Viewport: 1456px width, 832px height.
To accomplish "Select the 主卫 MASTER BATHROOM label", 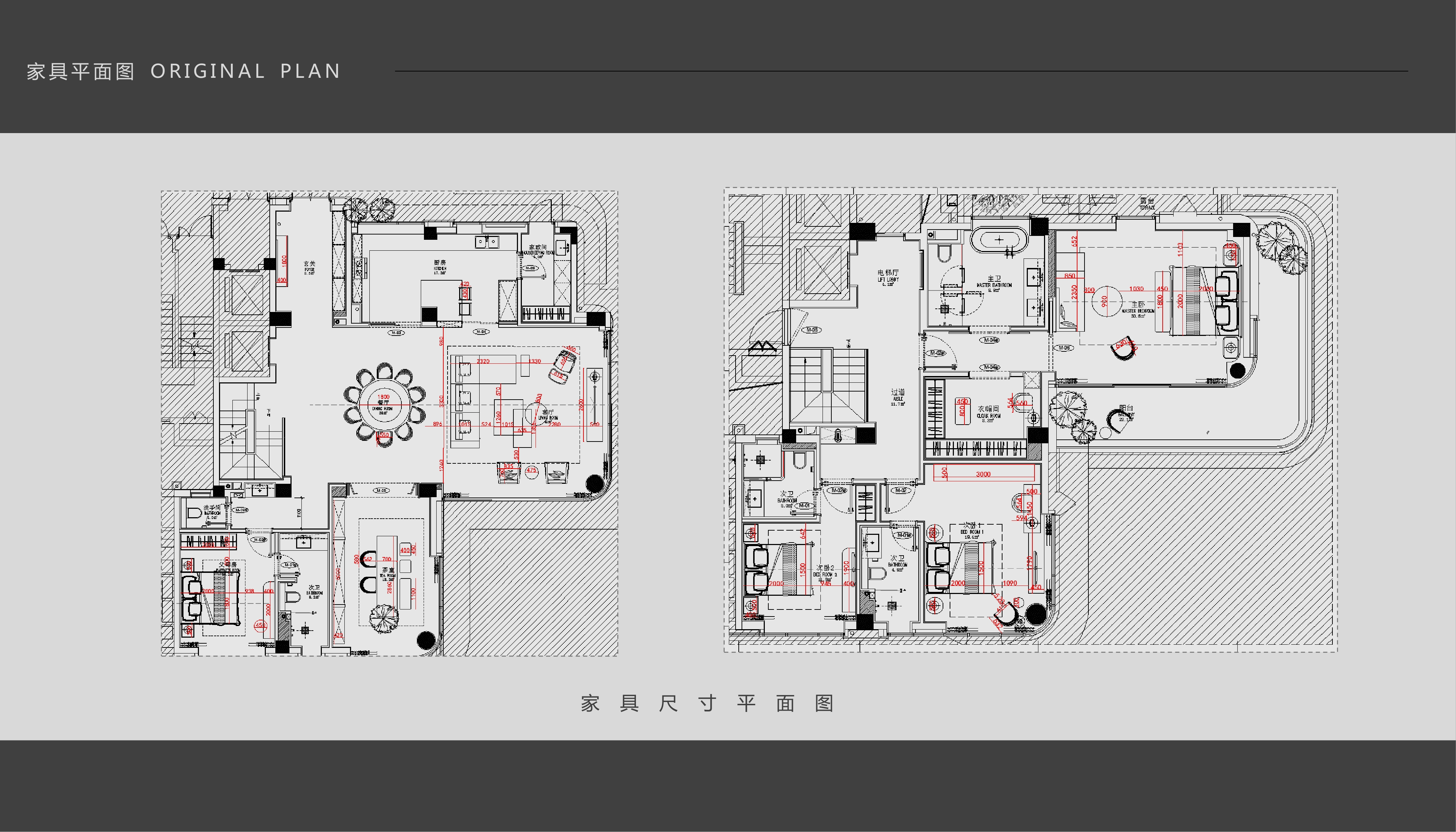I will [x=994, y=283].
